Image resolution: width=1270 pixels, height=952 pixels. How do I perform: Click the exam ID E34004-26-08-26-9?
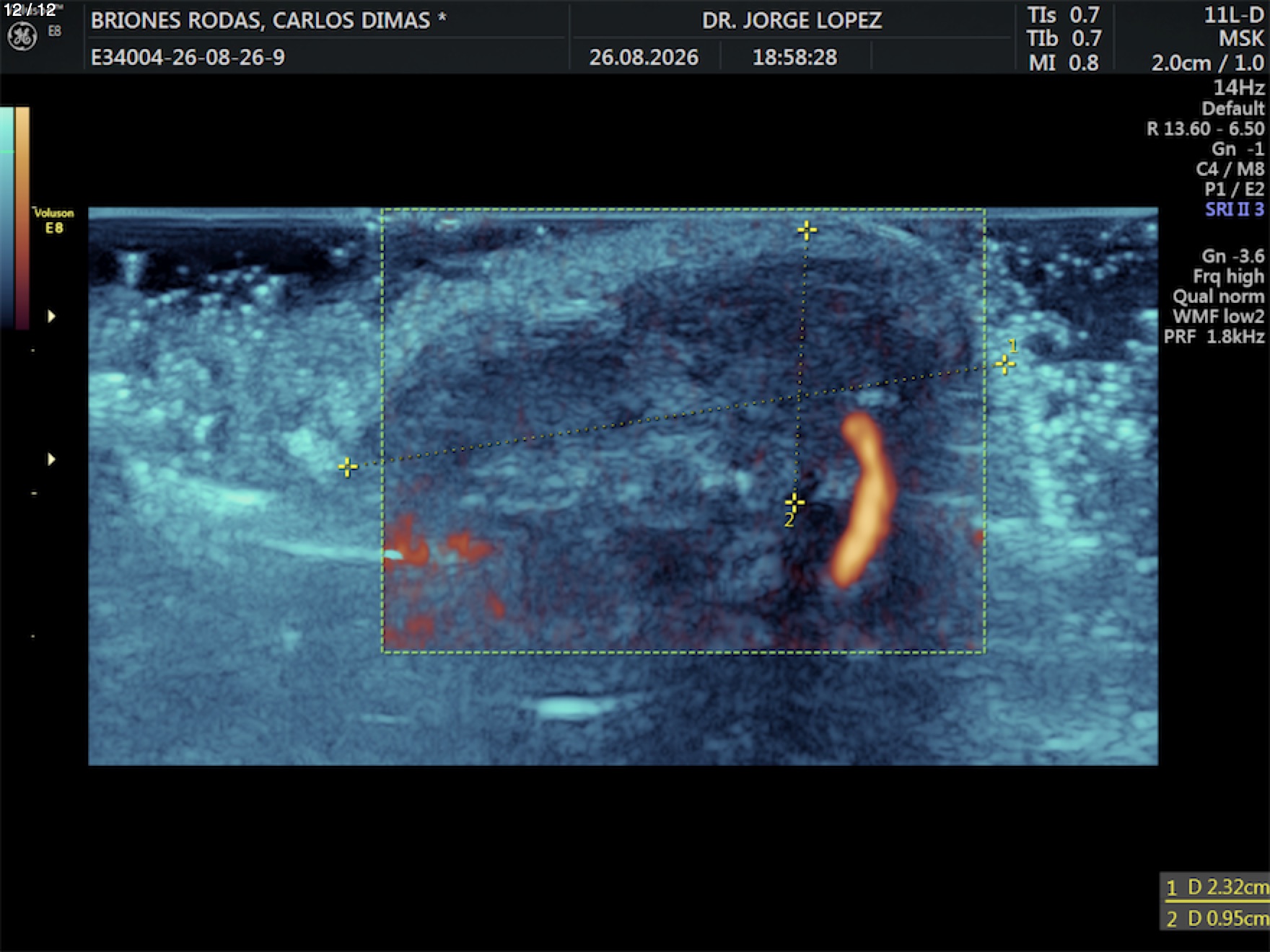pos(188,57)
